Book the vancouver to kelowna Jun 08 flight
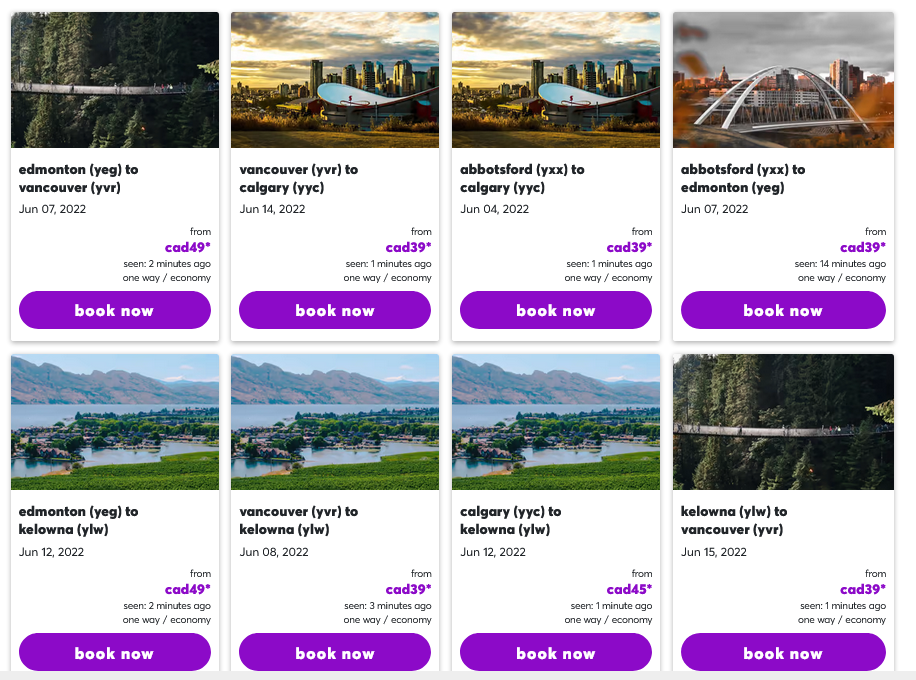 point(334,652)
